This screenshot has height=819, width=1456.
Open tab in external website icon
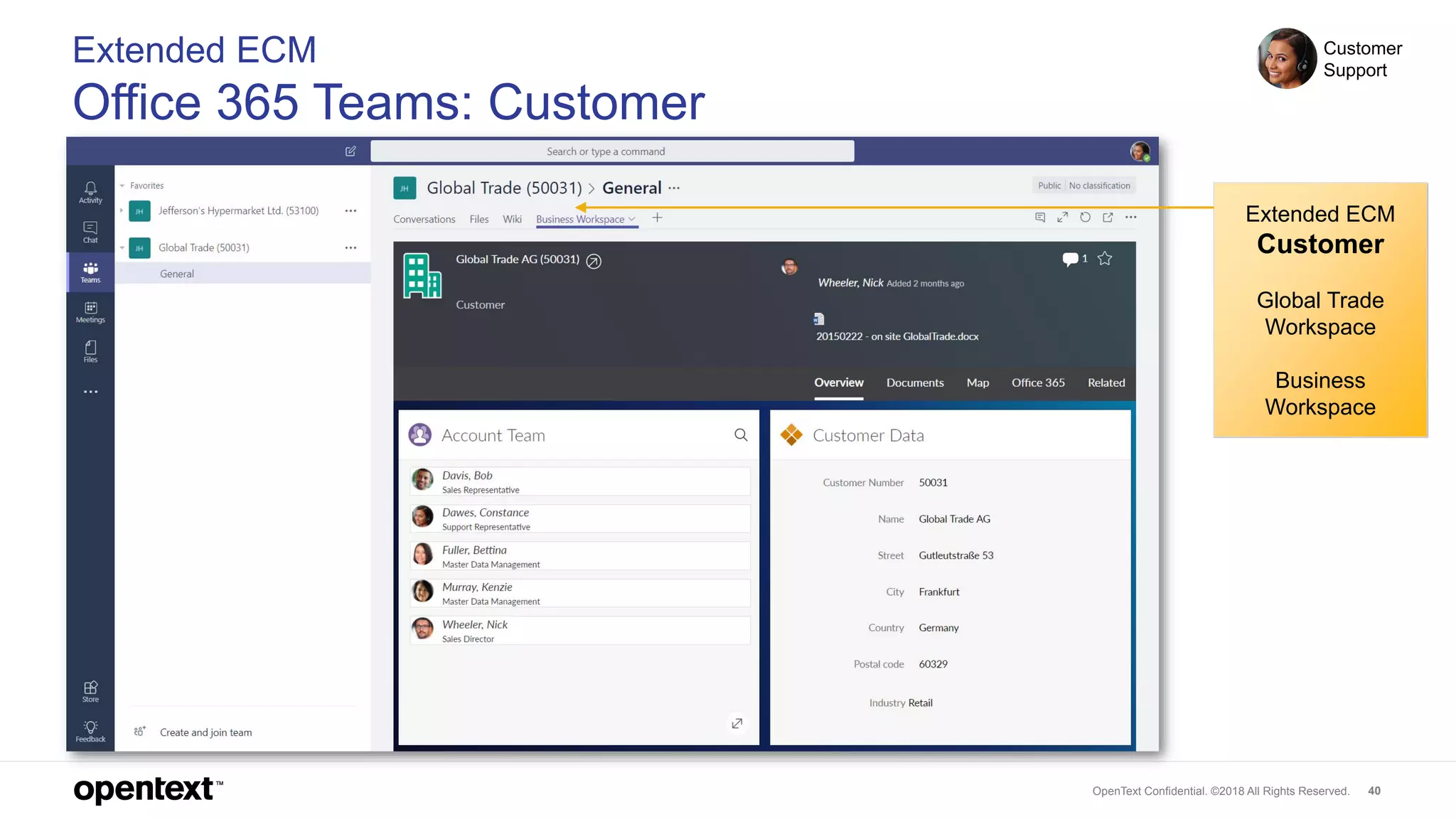tap(1108, 218)
